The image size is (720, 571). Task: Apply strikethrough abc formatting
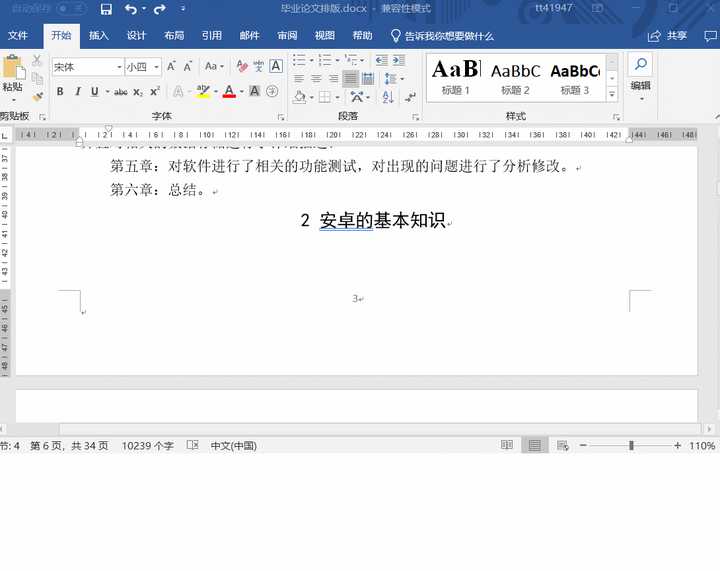pyautogui.click(x=121, y=92)
